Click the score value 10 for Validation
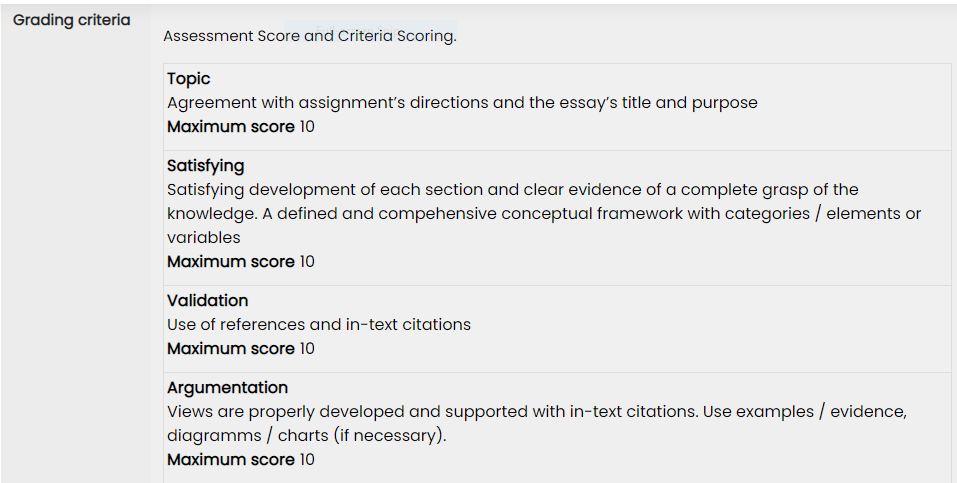The width and height of the screenshot is (957, 483). (307, 349)
